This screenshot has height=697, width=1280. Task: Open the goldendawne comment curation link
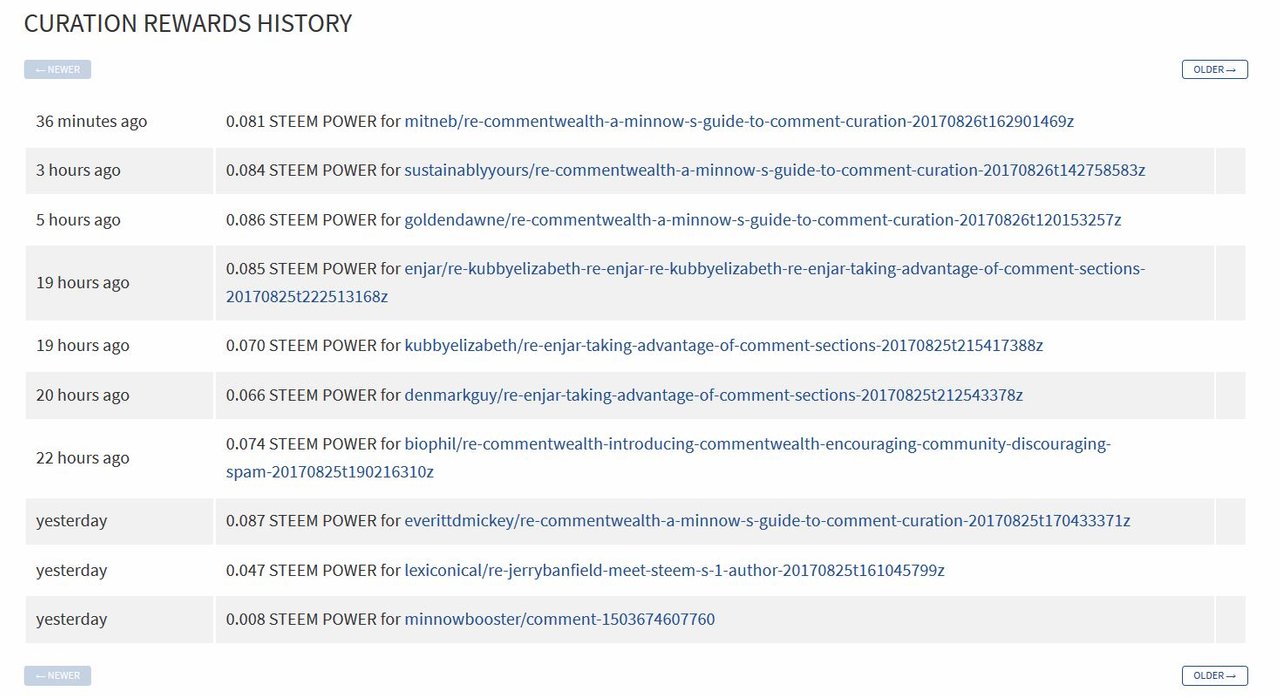tap(762, 220)
